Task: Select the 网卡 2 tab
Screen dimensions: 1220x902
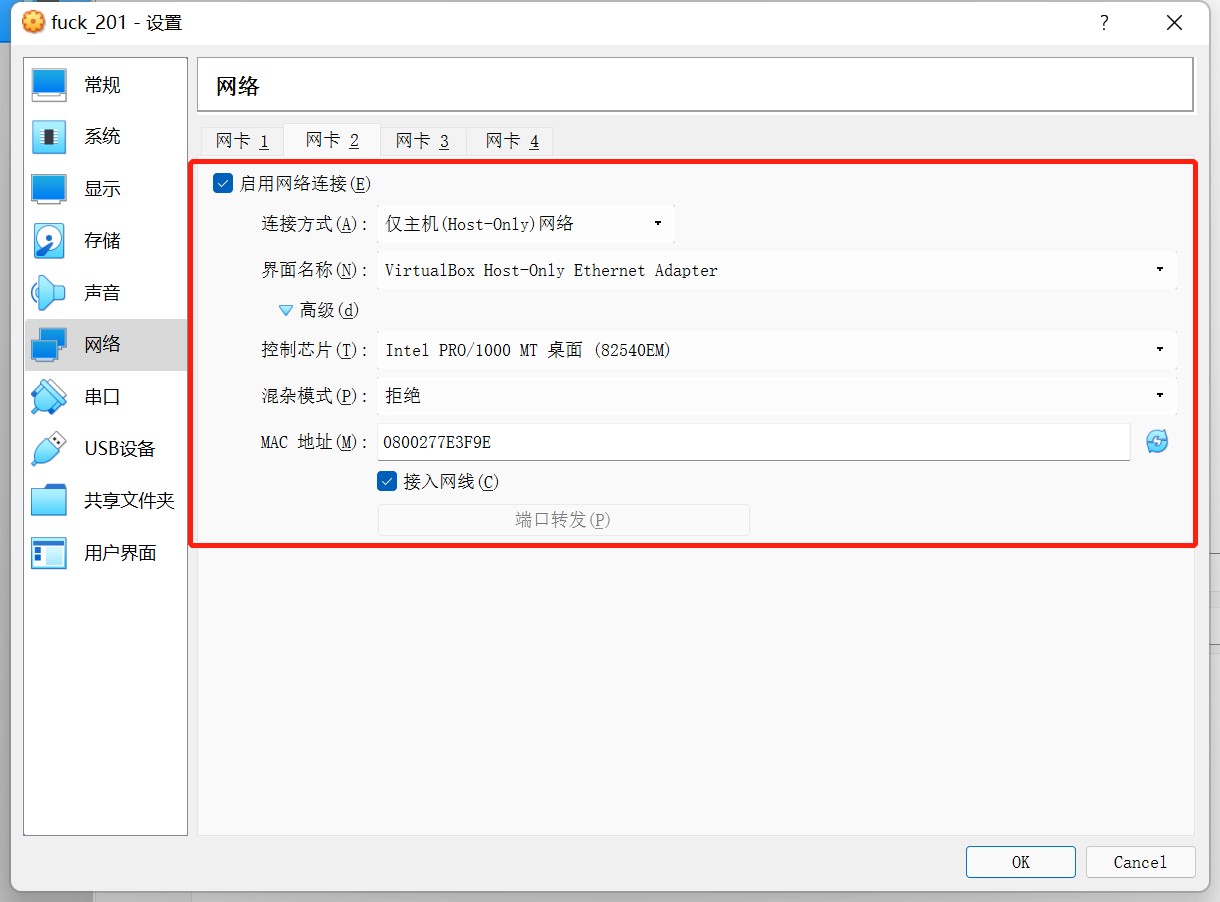Action: tap(332, 140)
